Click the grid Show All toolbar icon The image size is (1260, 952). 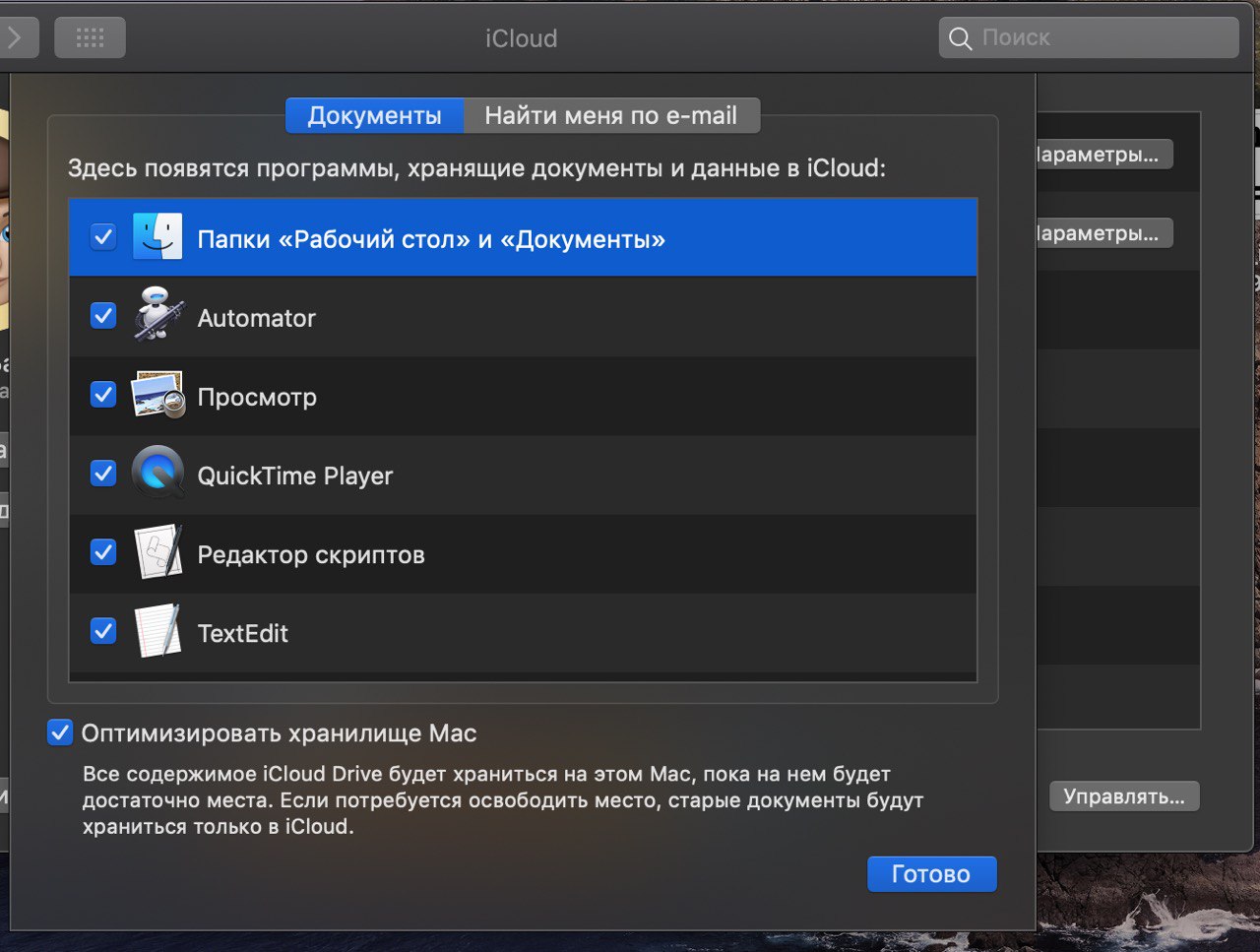click(90, 38)
